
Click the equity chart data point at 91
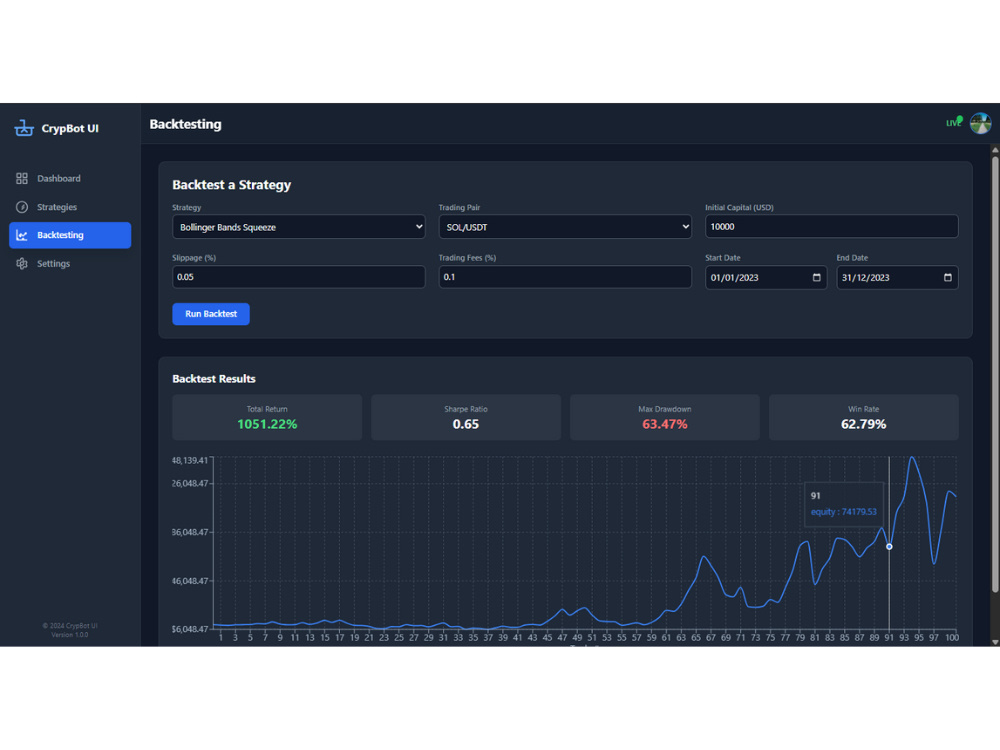coord(889,547)
